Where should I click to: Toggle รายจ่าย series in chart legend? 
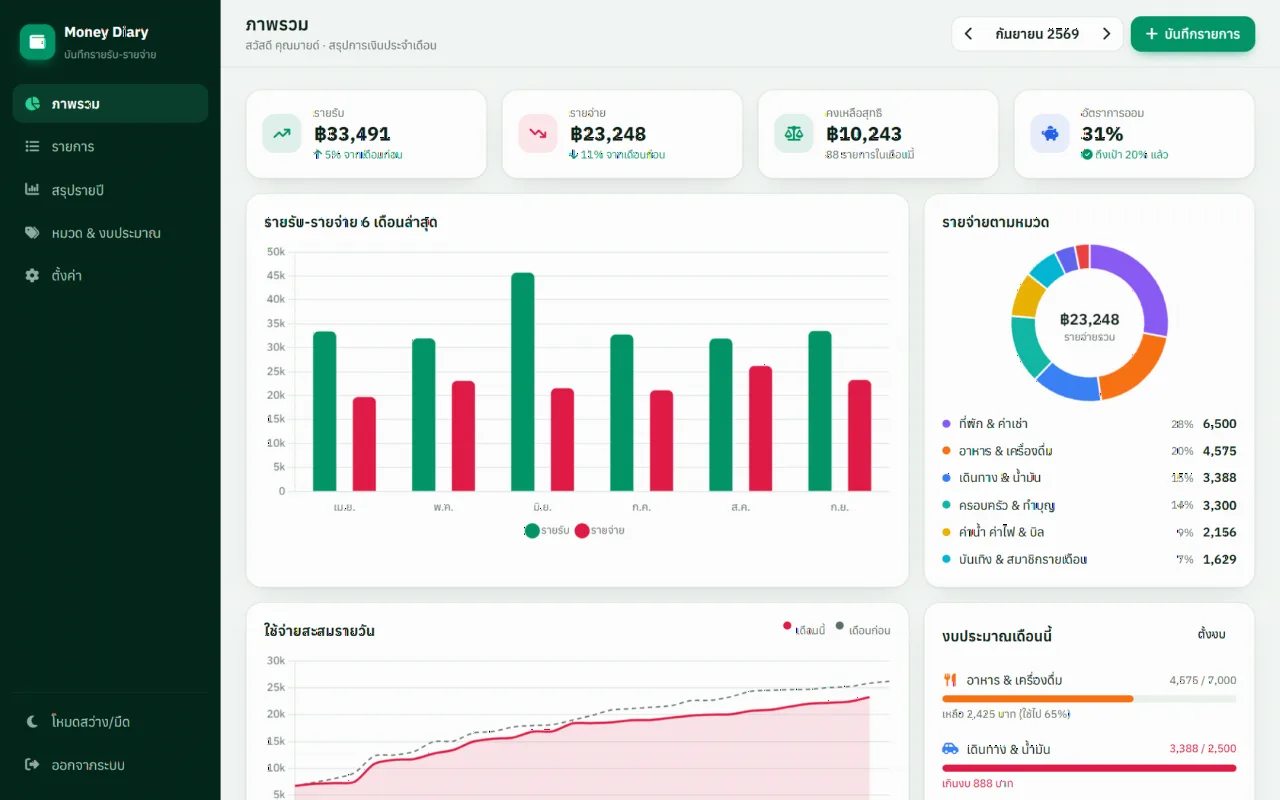pyautogui.click(x=600, y=531)
